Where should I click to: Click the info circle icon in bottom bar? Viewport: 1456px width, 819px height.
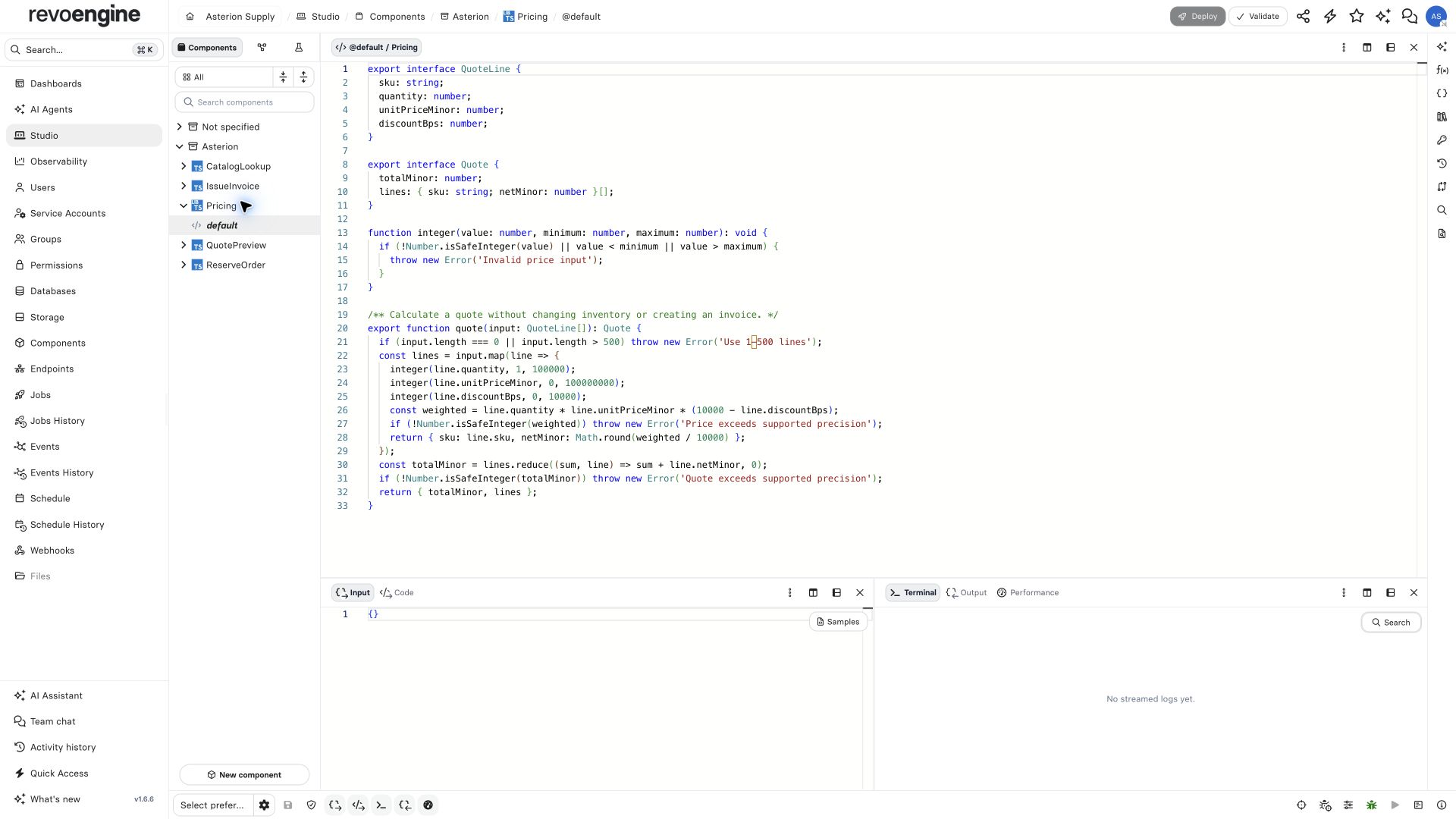(x=1442, y=805)
